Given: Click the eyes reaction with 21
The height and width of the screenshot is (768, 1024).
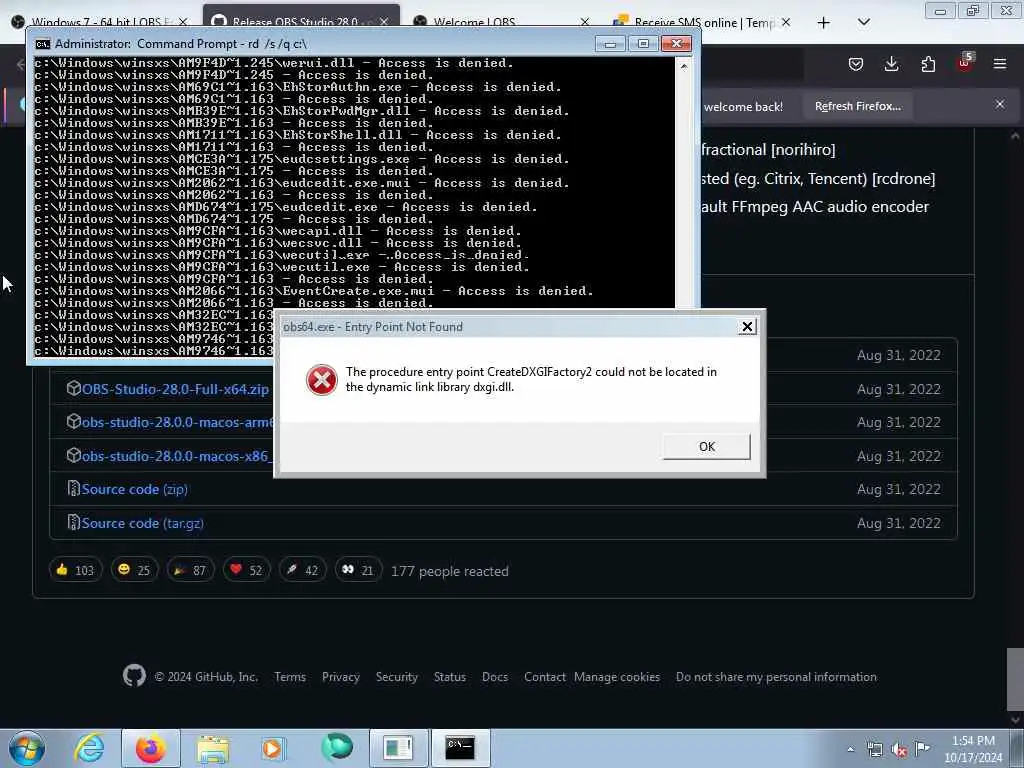Looking at the screenshot, I should coord(357,570).
